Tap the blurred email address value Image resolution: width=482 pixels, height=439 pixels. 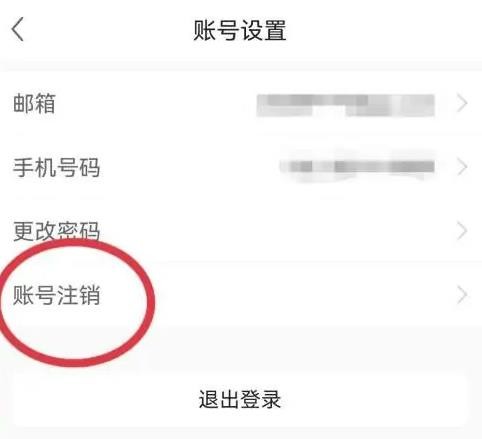coord(345,105)
